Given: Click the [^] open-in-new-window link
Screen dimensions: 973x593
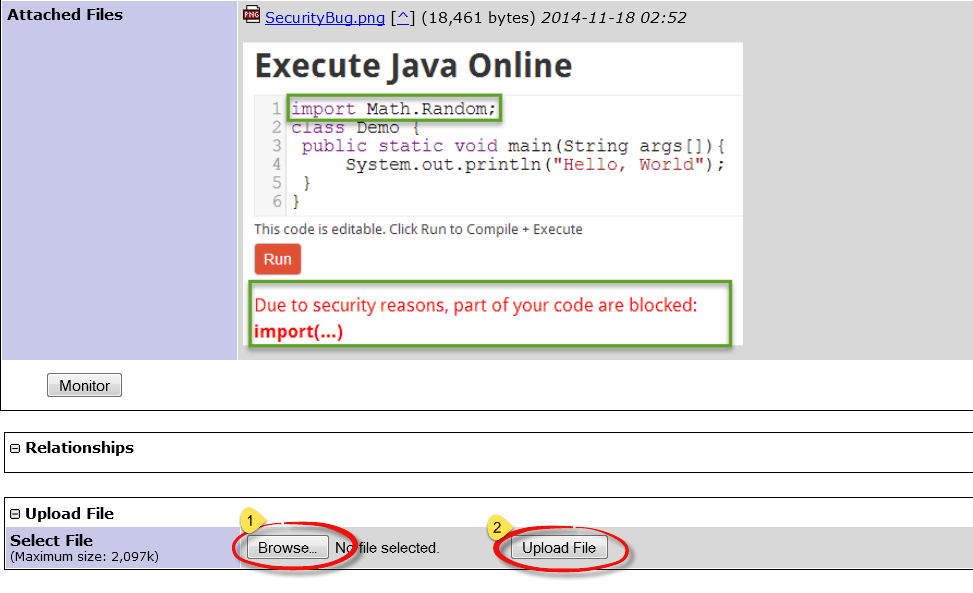Looking at the screenshot, I should (403, 18).
